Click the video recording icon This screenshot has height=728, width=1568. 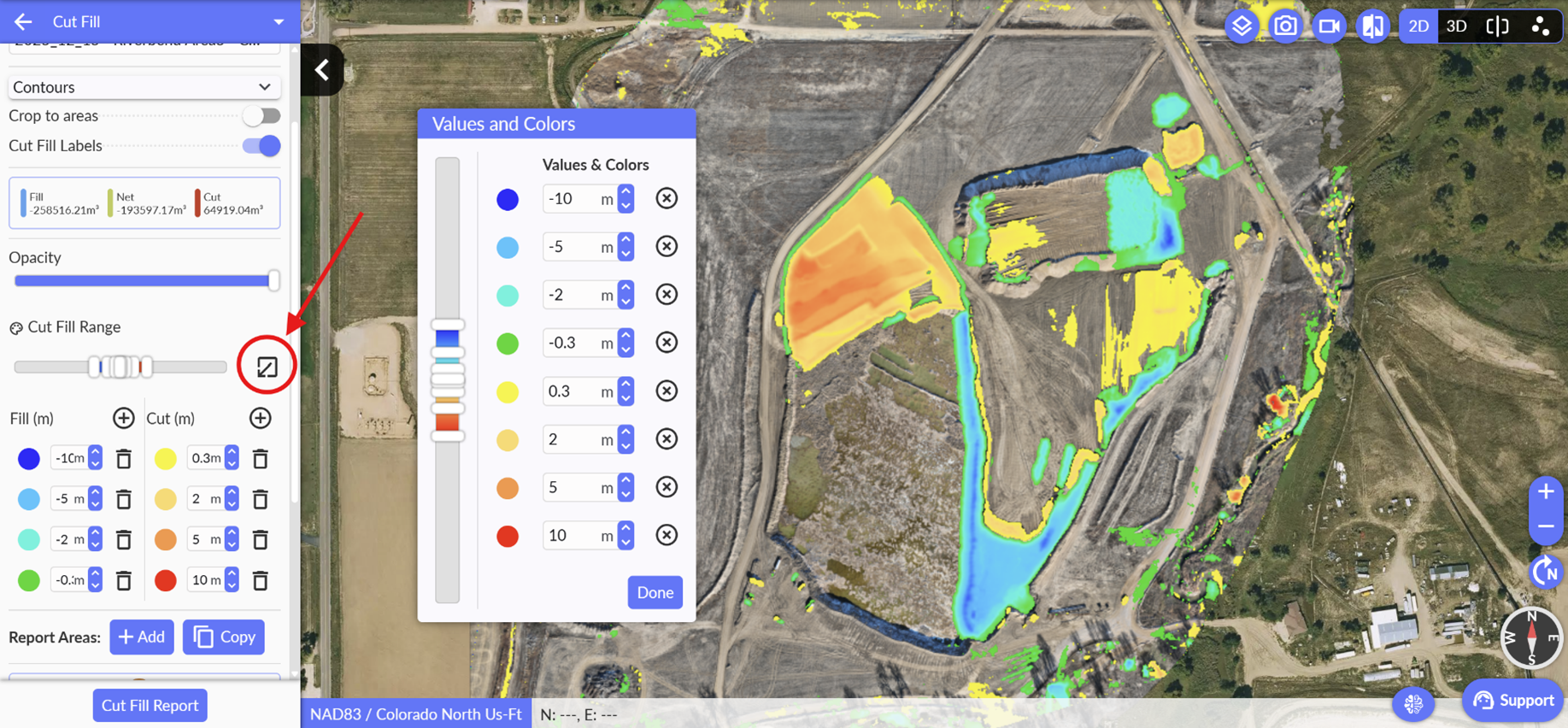click(x=1329, y=26)
